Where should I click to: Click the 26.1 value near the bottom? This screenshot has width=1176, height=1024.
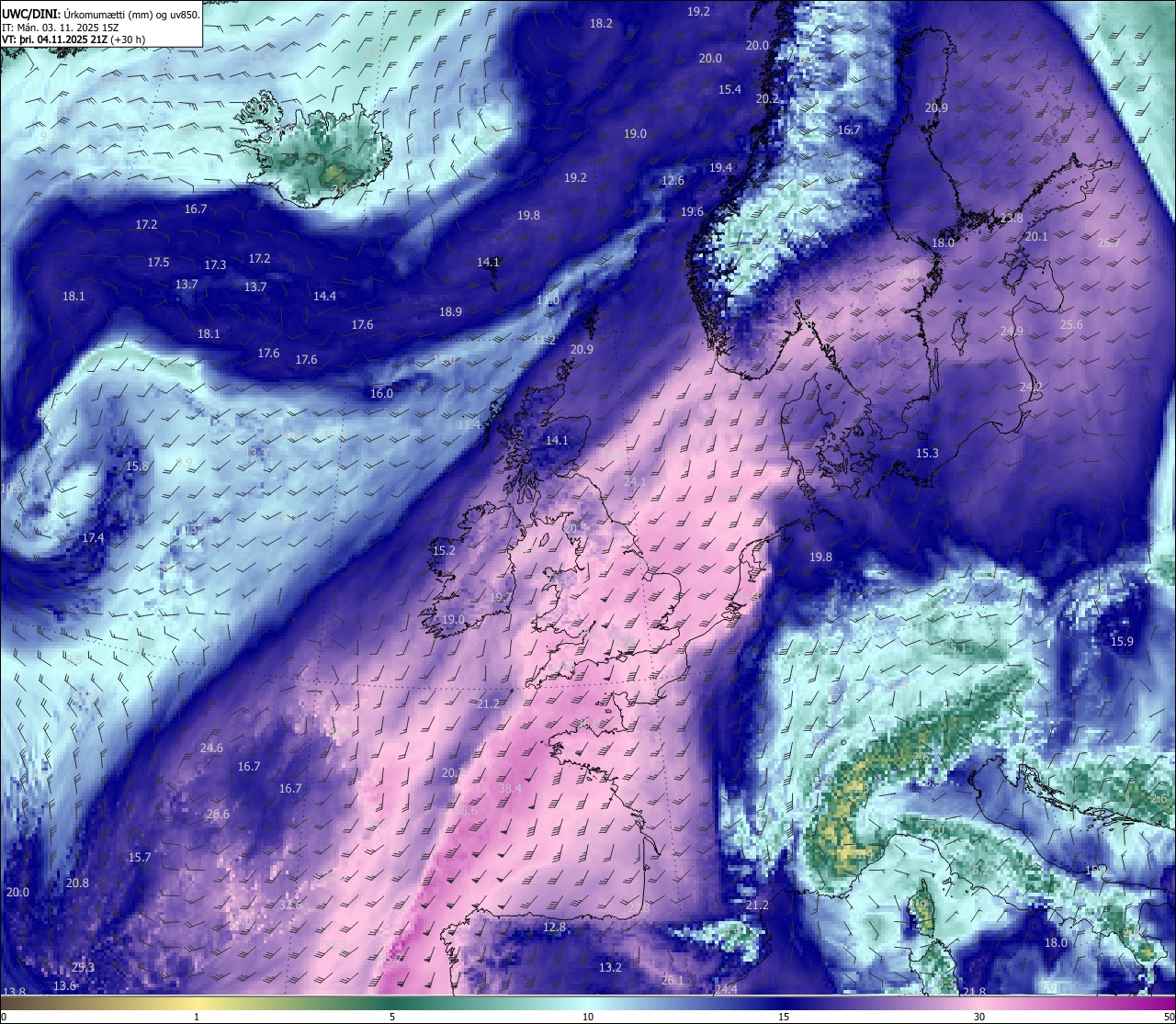click(x=672, y=980)
